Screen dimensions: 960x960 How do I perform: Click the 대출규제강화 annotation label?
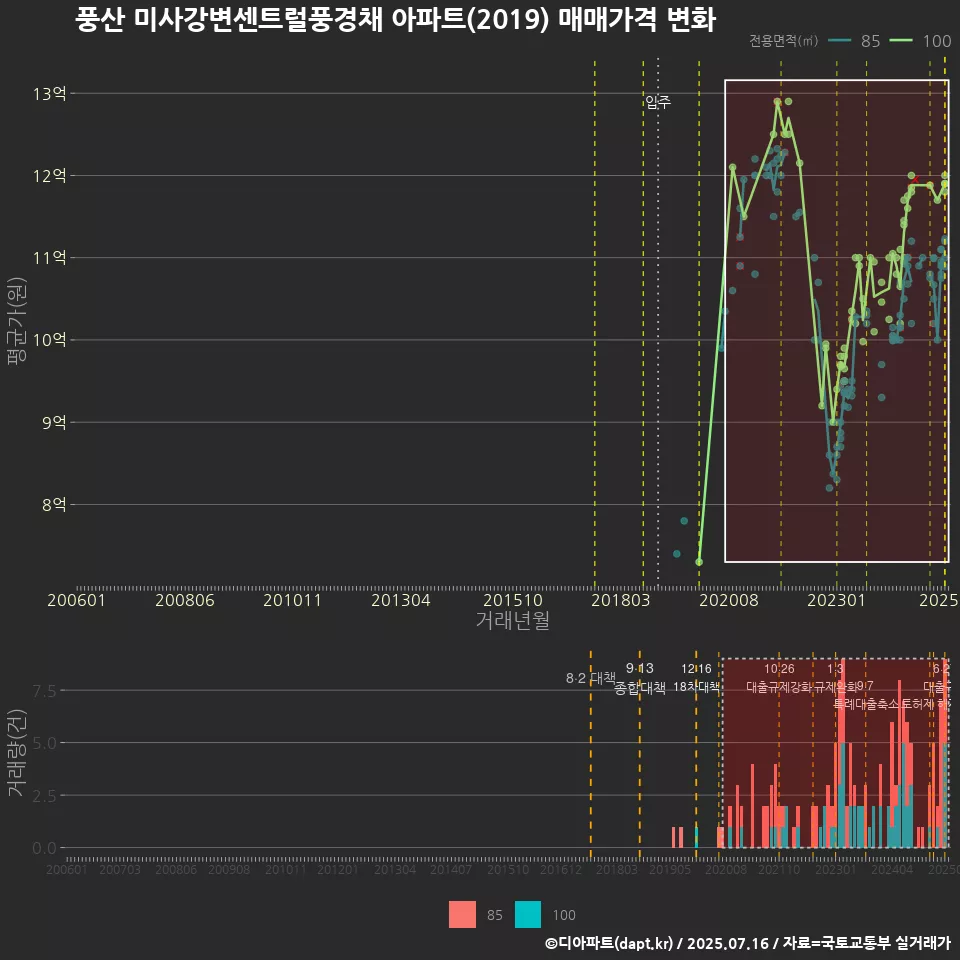tap(779, 687)
